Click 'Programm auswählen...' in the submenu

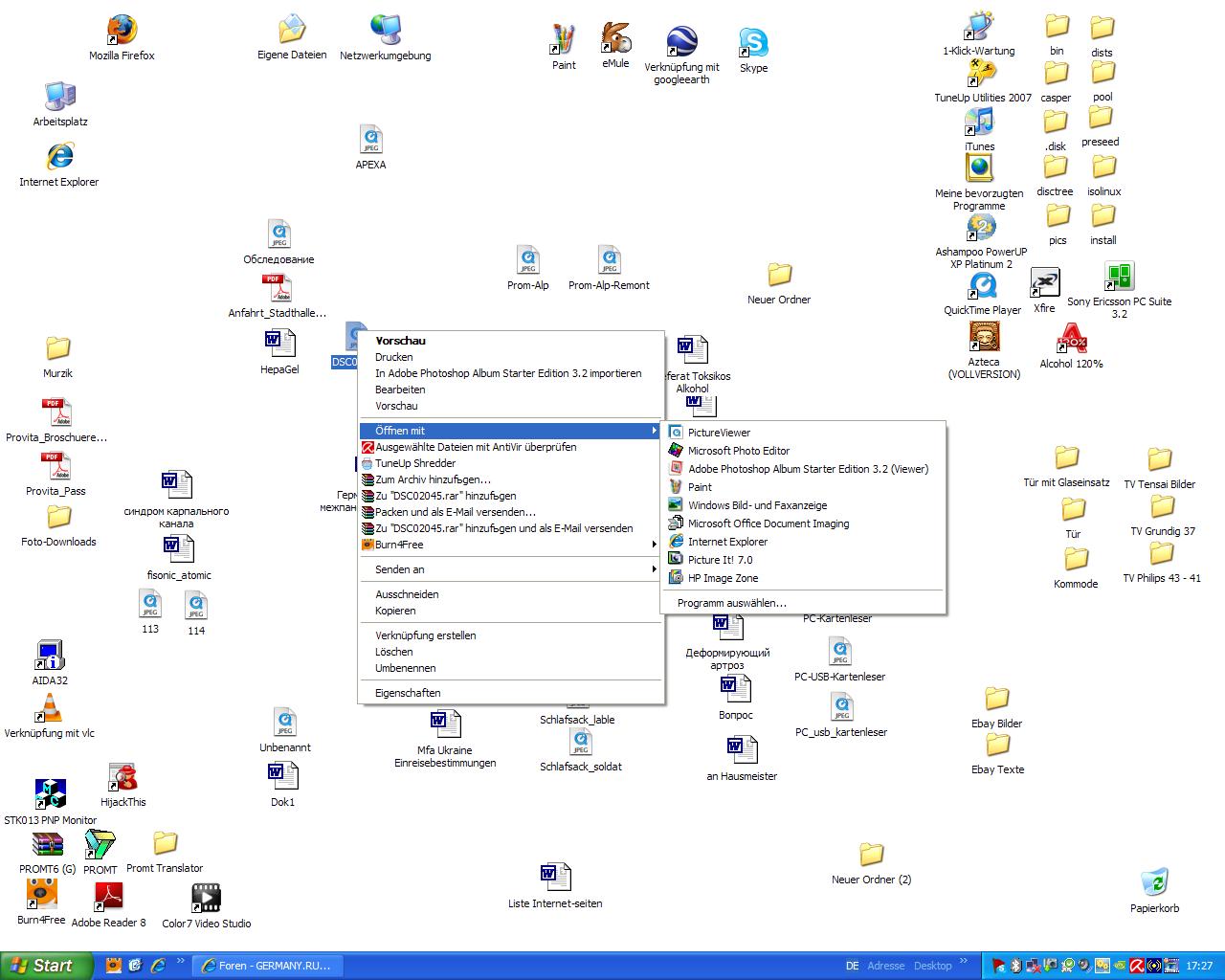click(731, 603)
